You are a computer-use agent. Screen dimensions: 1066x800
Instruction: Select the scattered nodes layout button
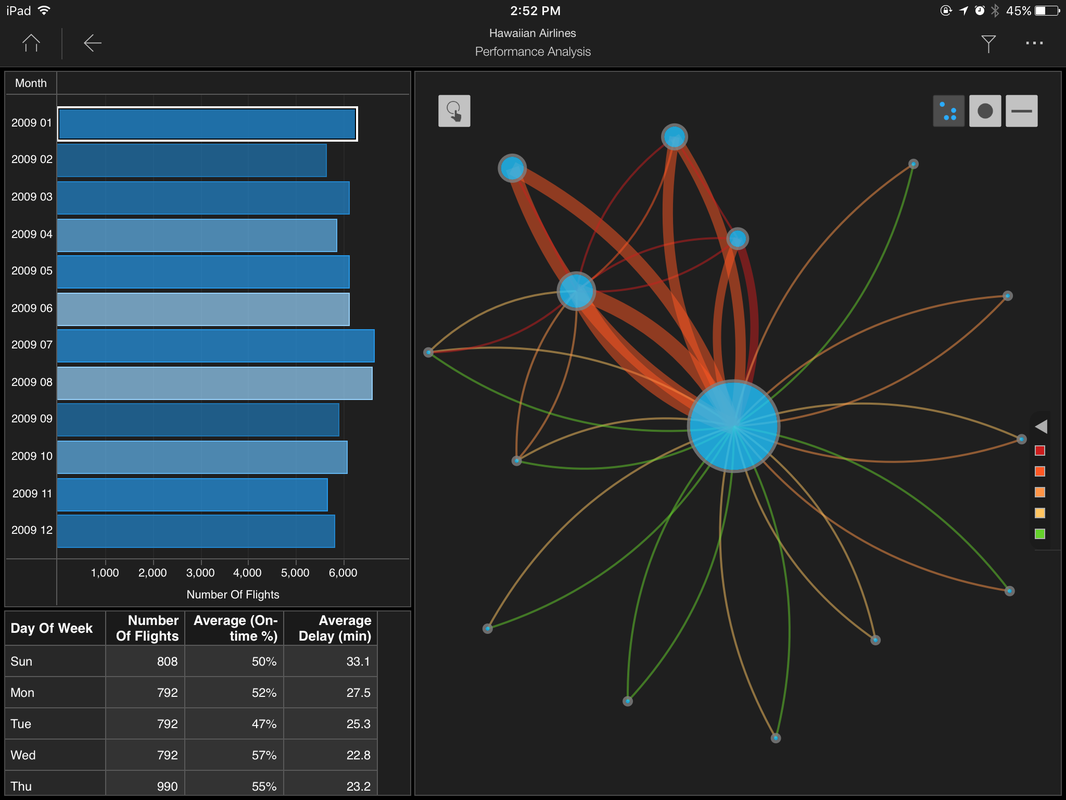coord(948,111)
